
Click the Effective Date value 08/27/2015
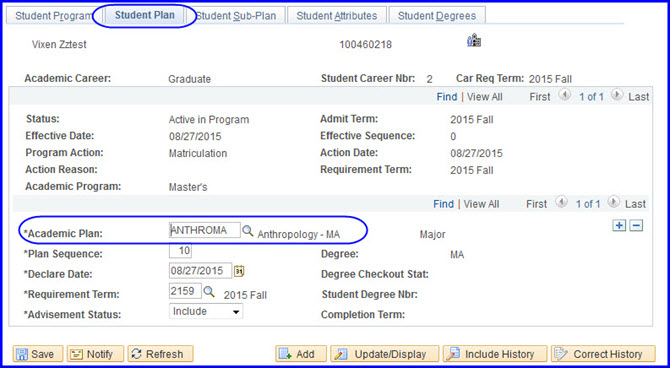click(x=195, y=137)
